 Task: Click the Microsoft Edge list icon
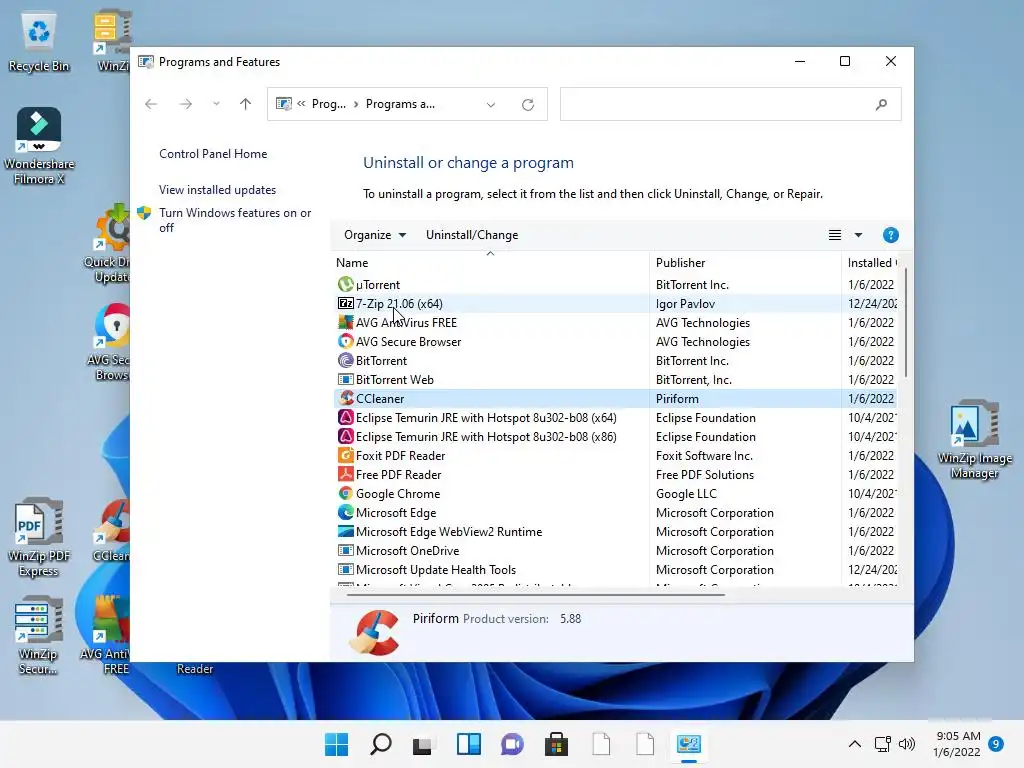tap(345, 513)
